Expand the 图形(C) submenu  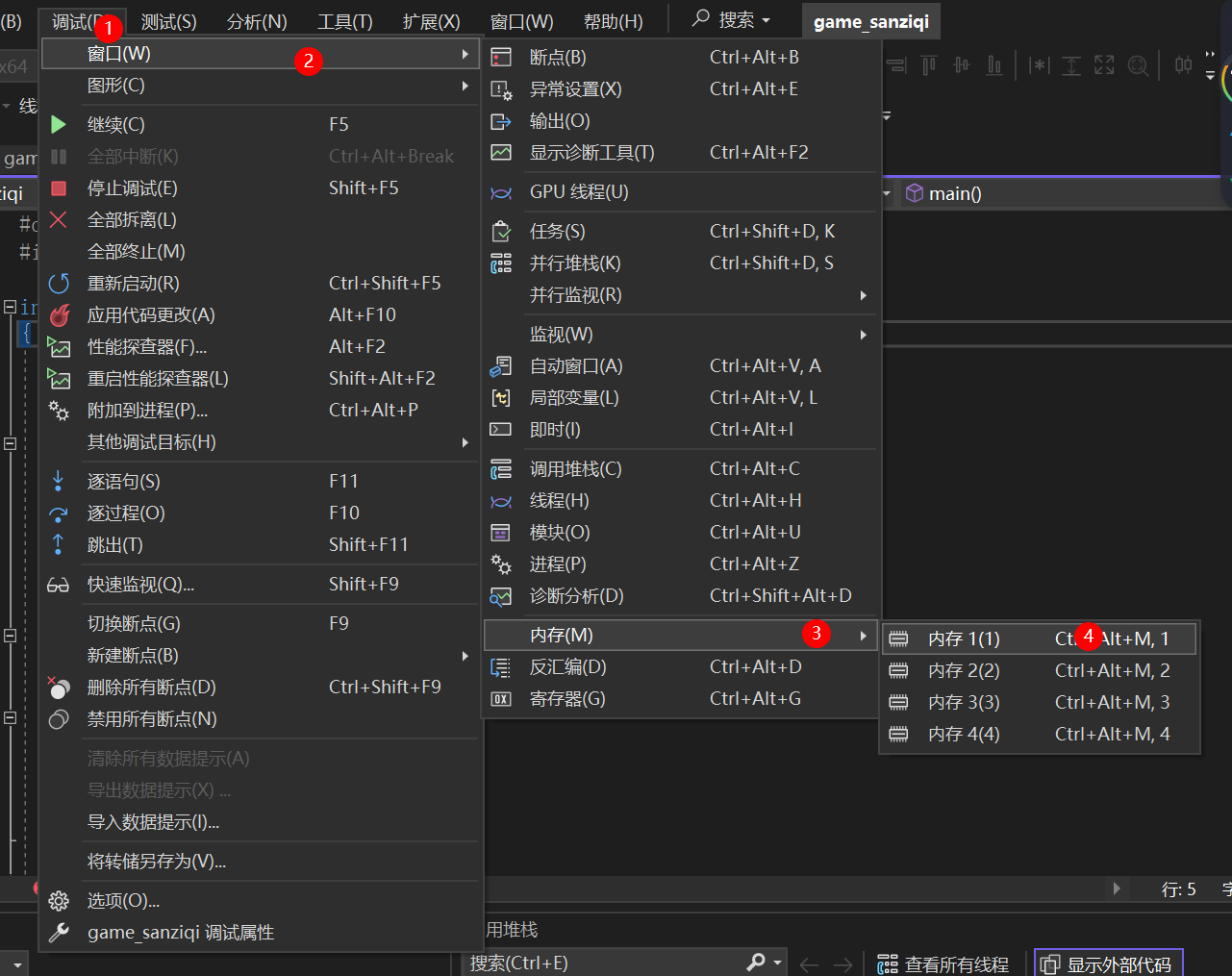click(465, 86)
